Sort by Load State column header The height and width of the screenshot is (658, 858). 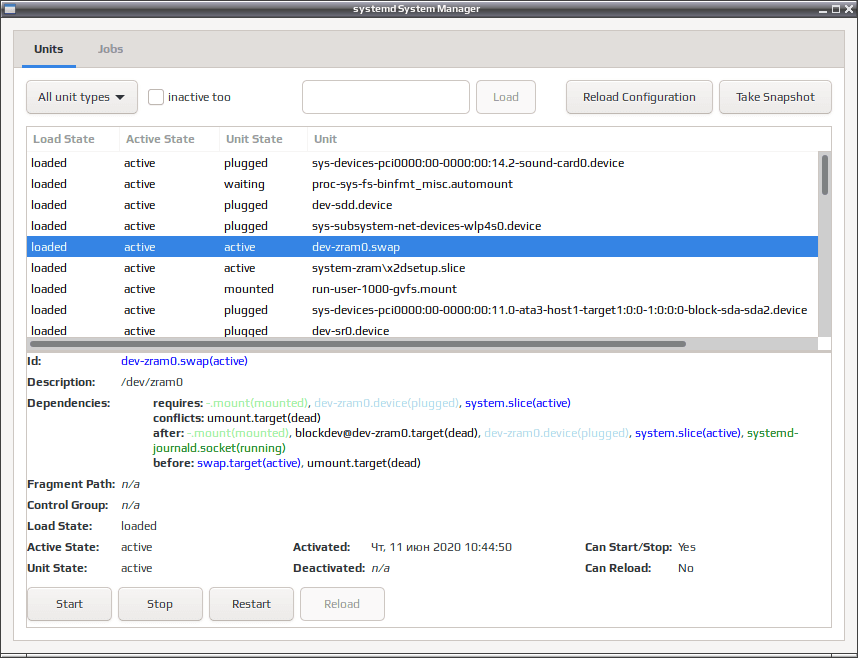[x=73, y=139]
